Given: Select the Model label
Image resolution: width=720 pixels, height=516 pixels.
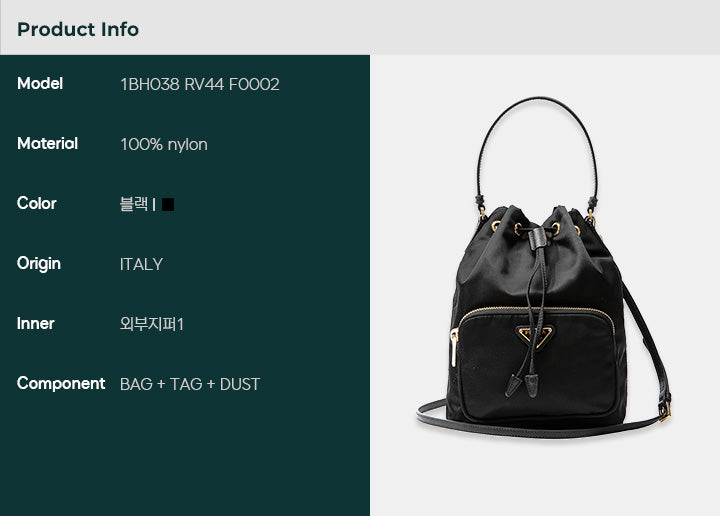Looking at the screenshot, I should click(x=40, y=84).
